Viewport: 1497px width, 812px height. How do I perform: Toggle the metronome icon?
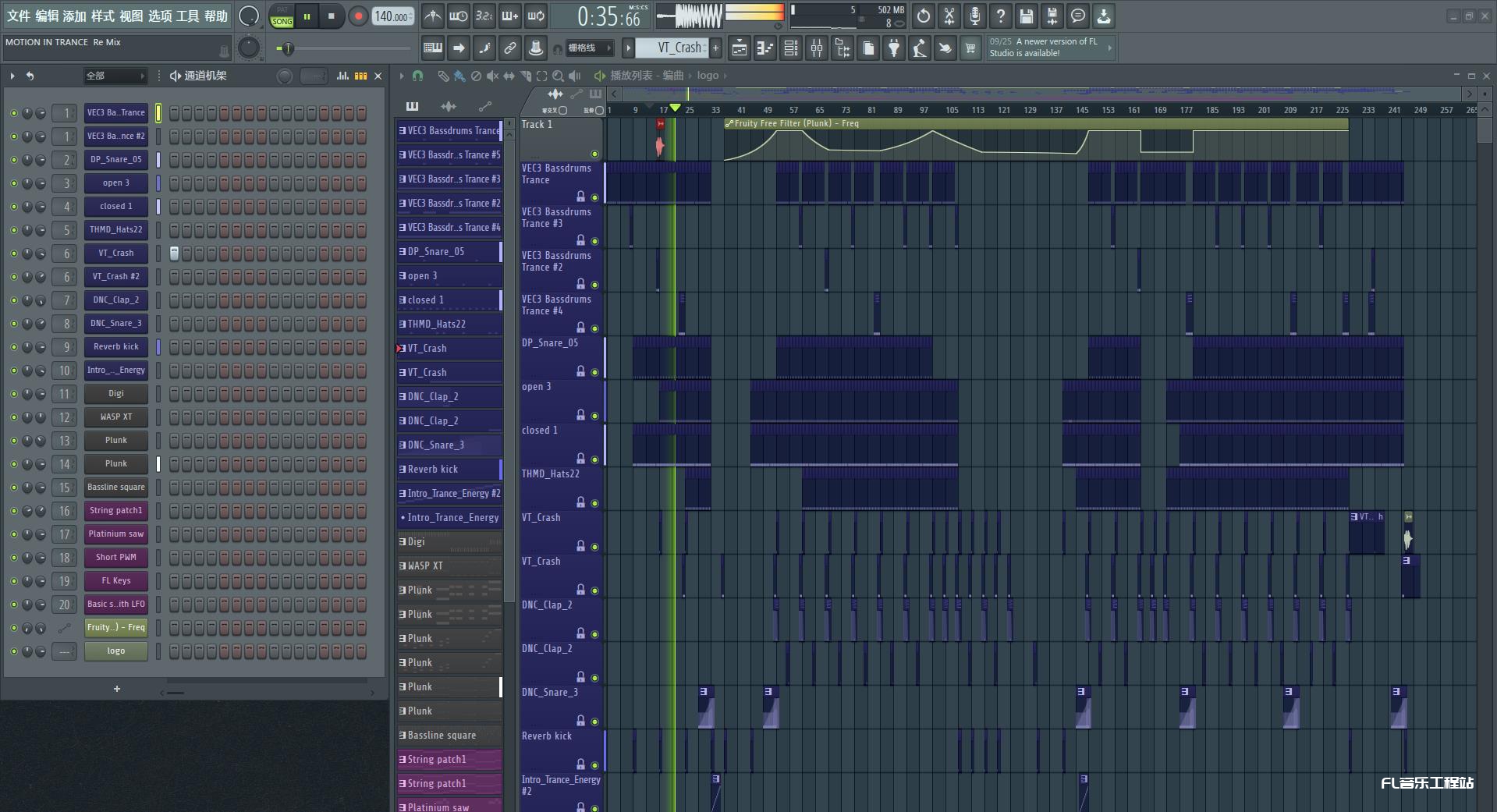[x=432, y=16]
